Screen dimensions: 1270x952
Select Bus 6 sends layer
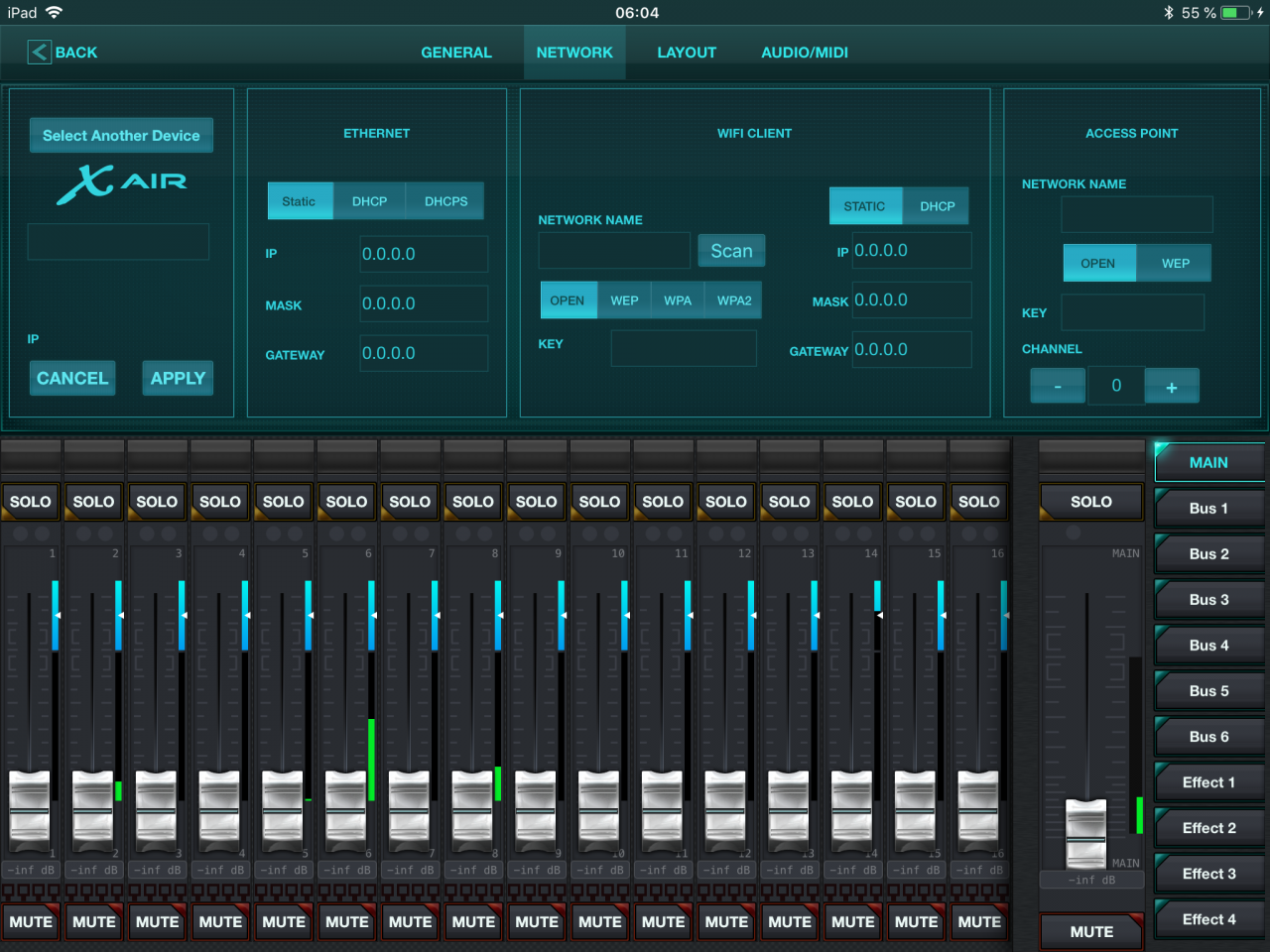(x=1209, y=737)
